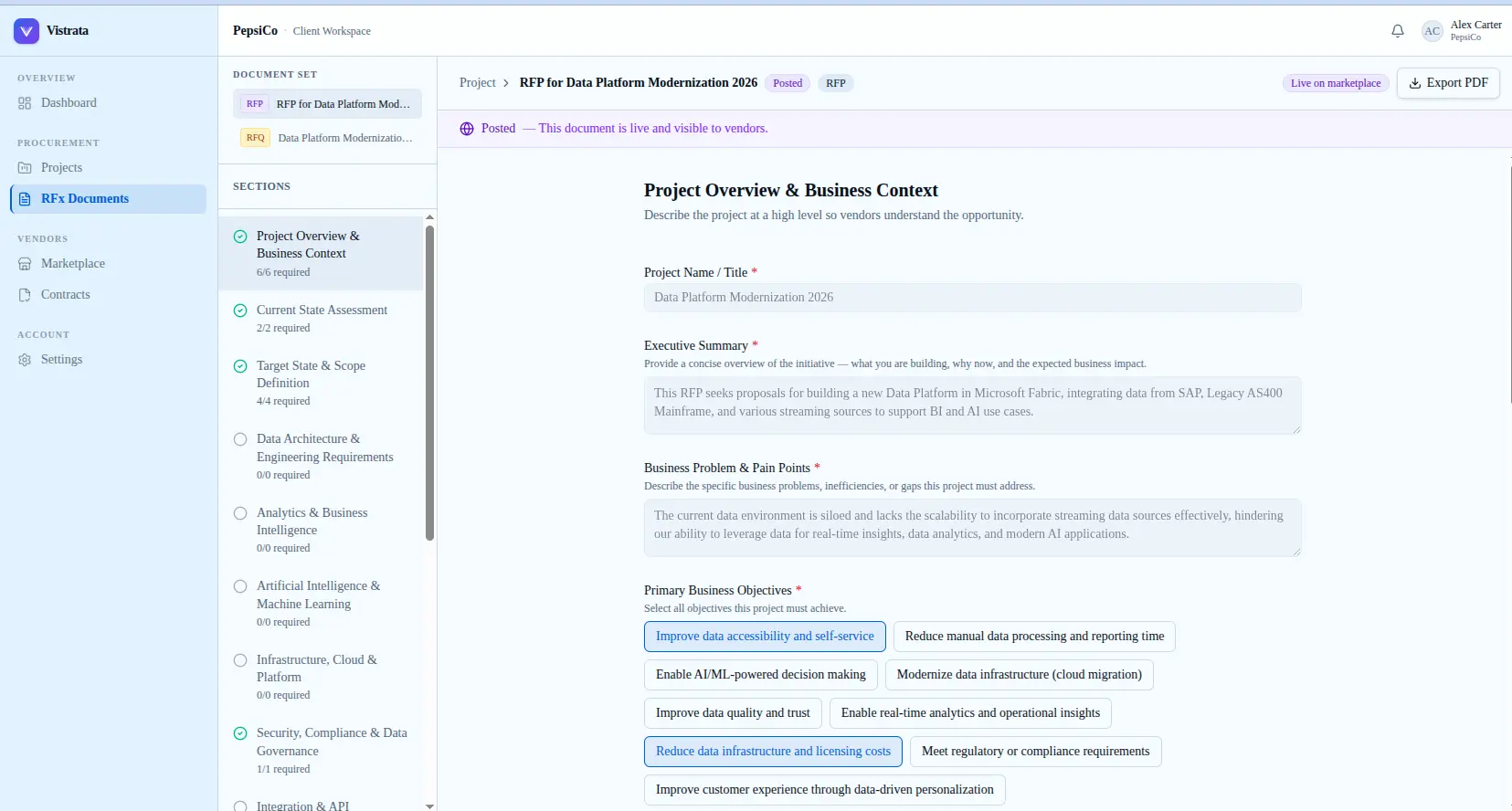
Task: Click the Settings gear icon
Action: 25,360
